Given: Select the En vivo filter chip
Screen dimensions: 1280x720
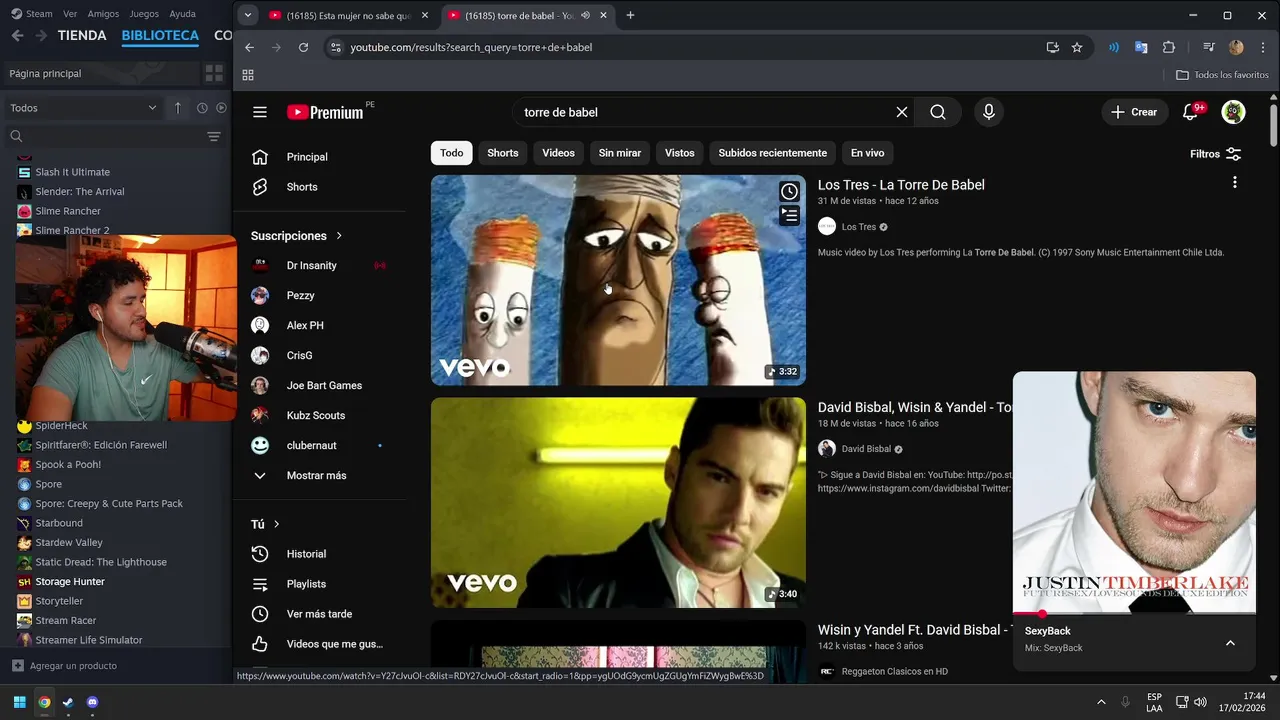Looking at the screenshot, I should point(867,153).
